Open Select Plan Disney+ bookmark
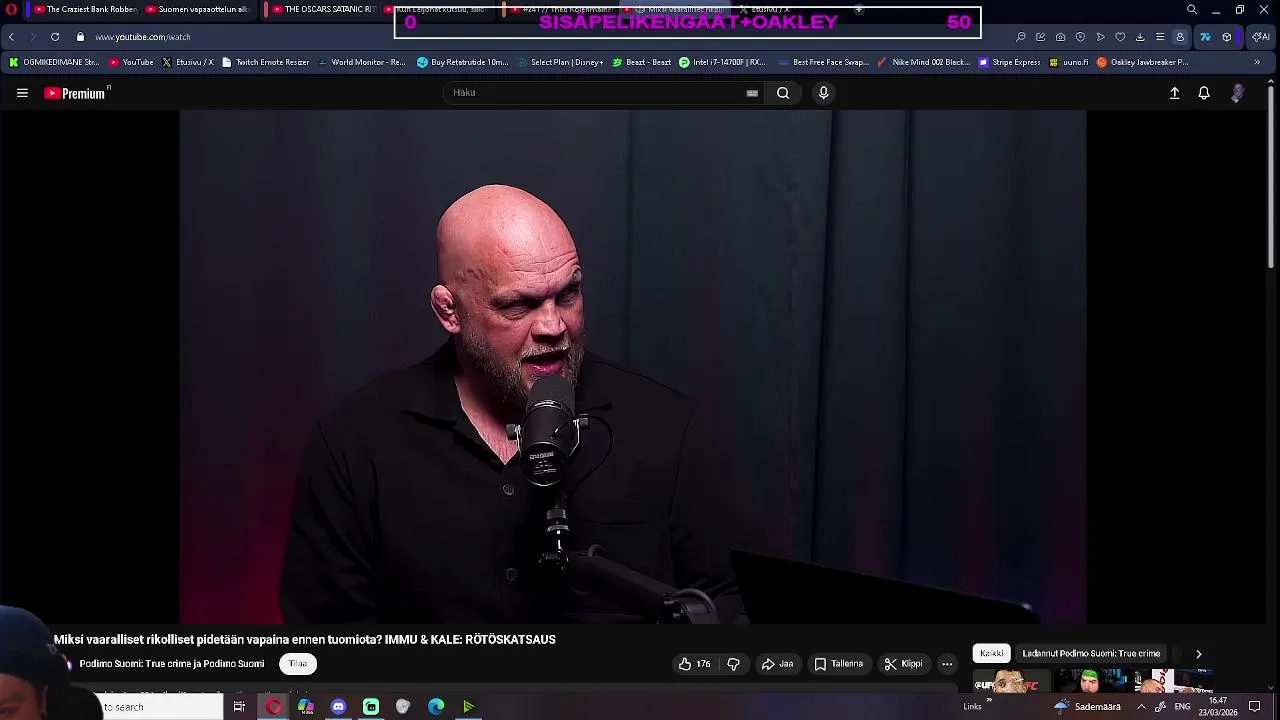The height and width of the screenshot is (720, 1280). [560, 62]
